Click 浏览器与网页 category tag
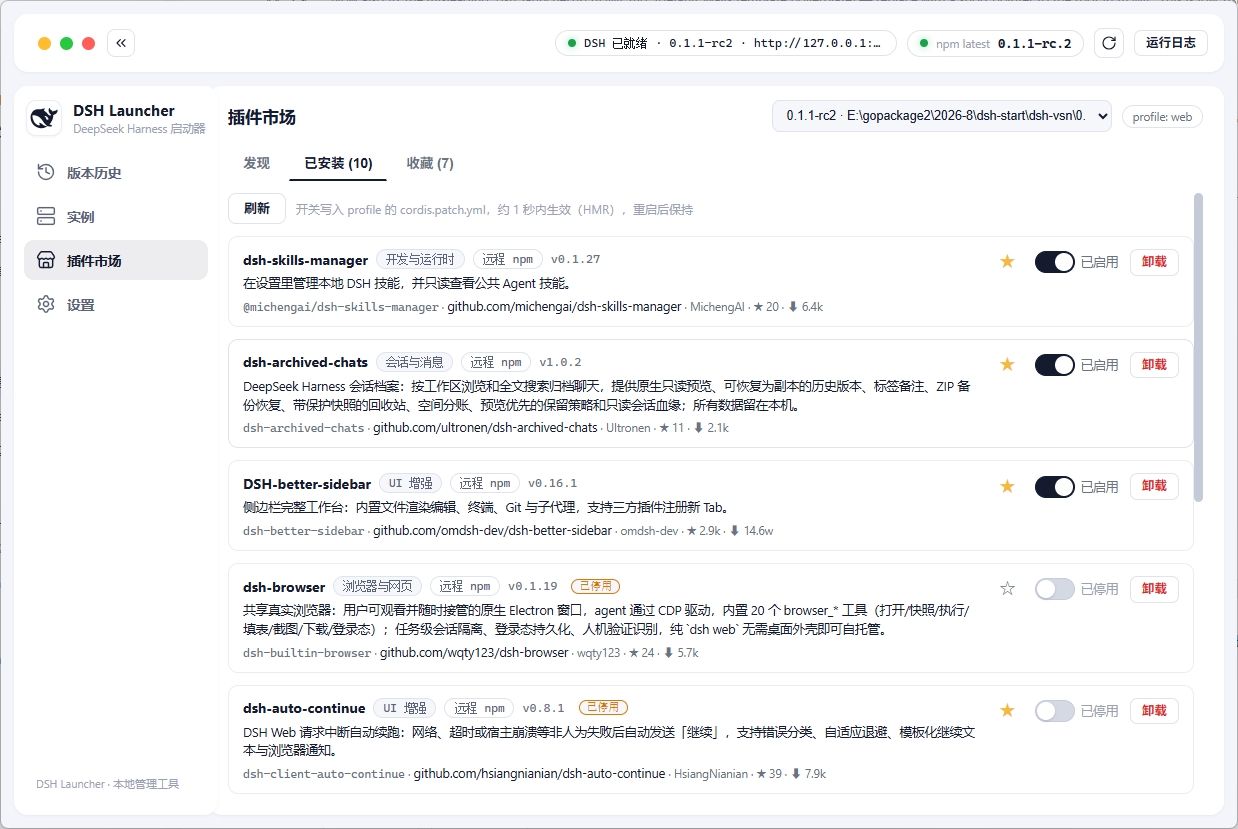The height and width of the screenshot is (829, 1238). coord(378,586)
